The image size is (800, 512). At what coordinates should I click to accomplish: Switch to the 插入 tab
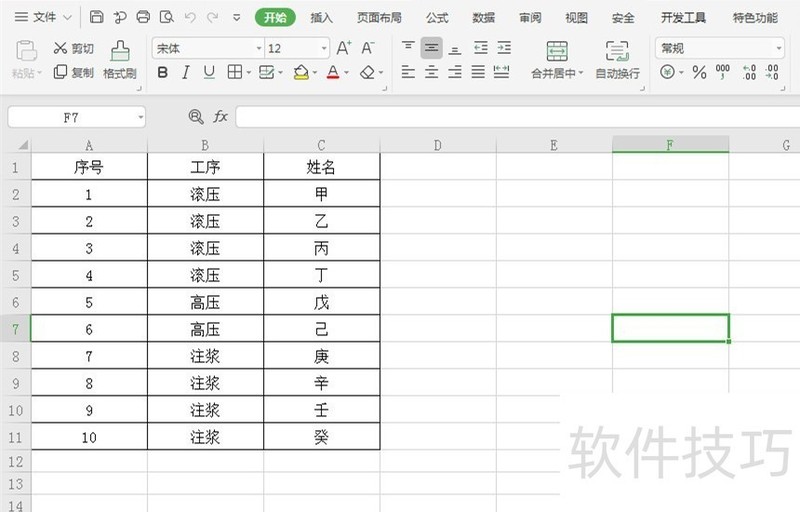321,18
